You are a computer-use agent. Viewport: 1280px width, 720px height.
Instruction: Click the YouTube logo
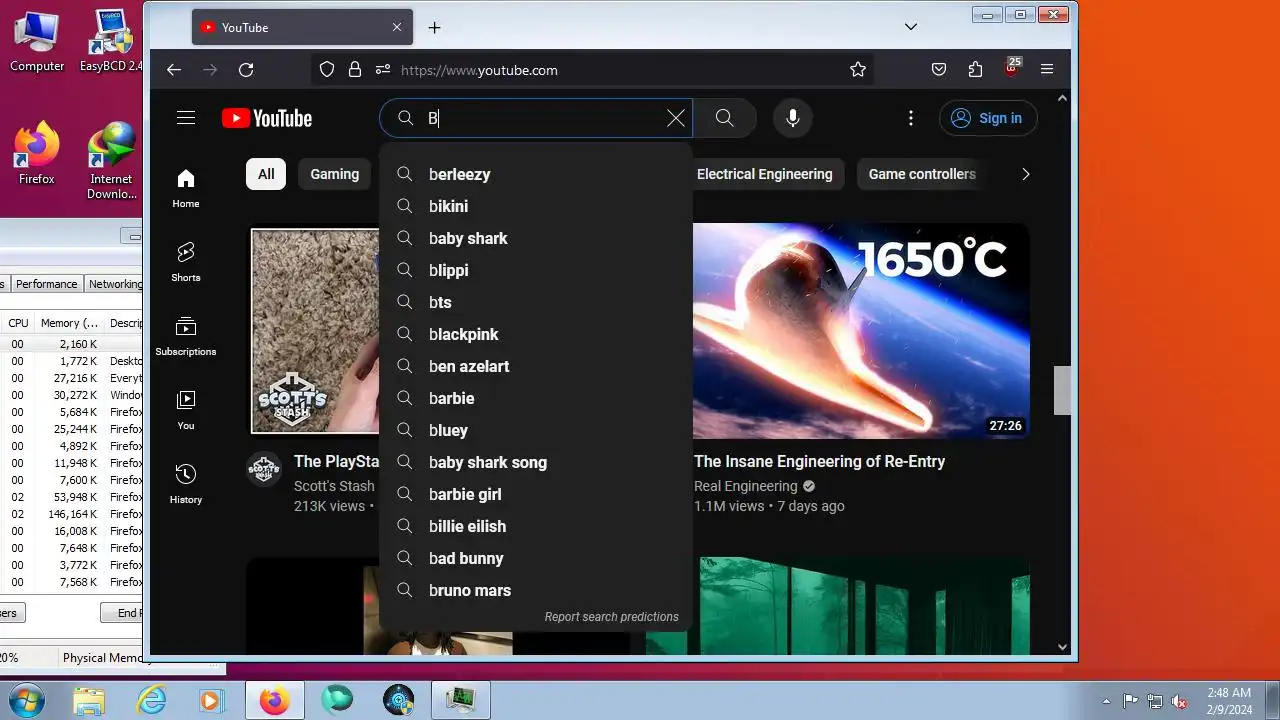tap(267, 118)
